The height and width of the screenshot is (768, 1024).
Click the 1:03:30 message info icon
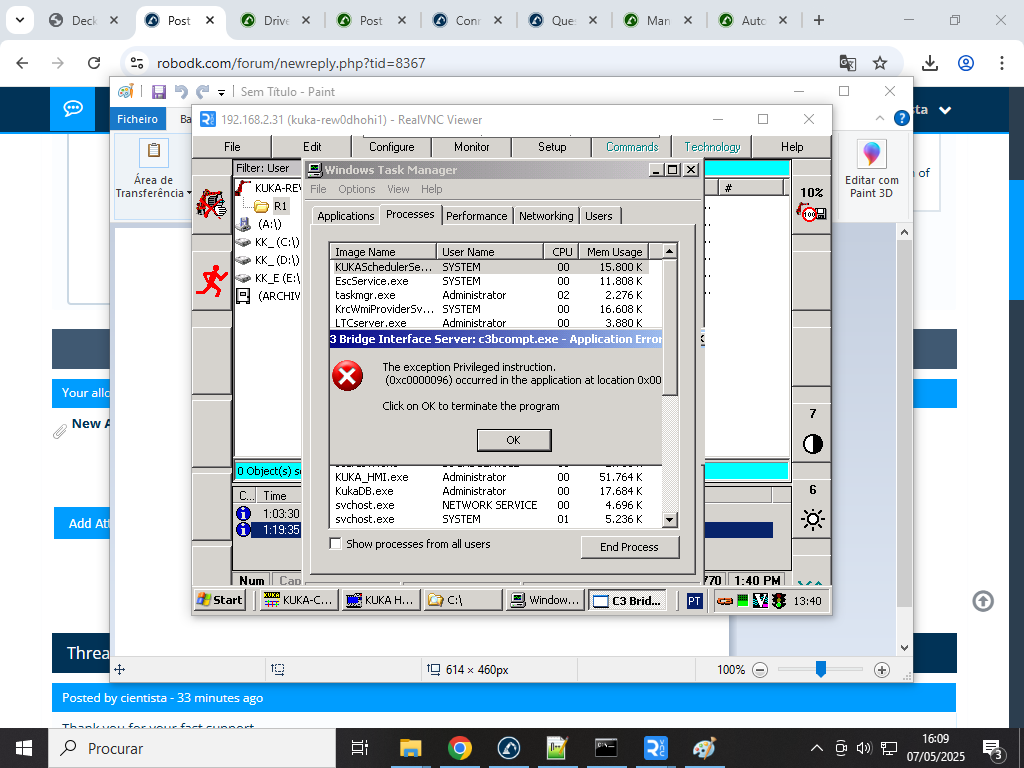pyautogui.click(x=243, y=513)
